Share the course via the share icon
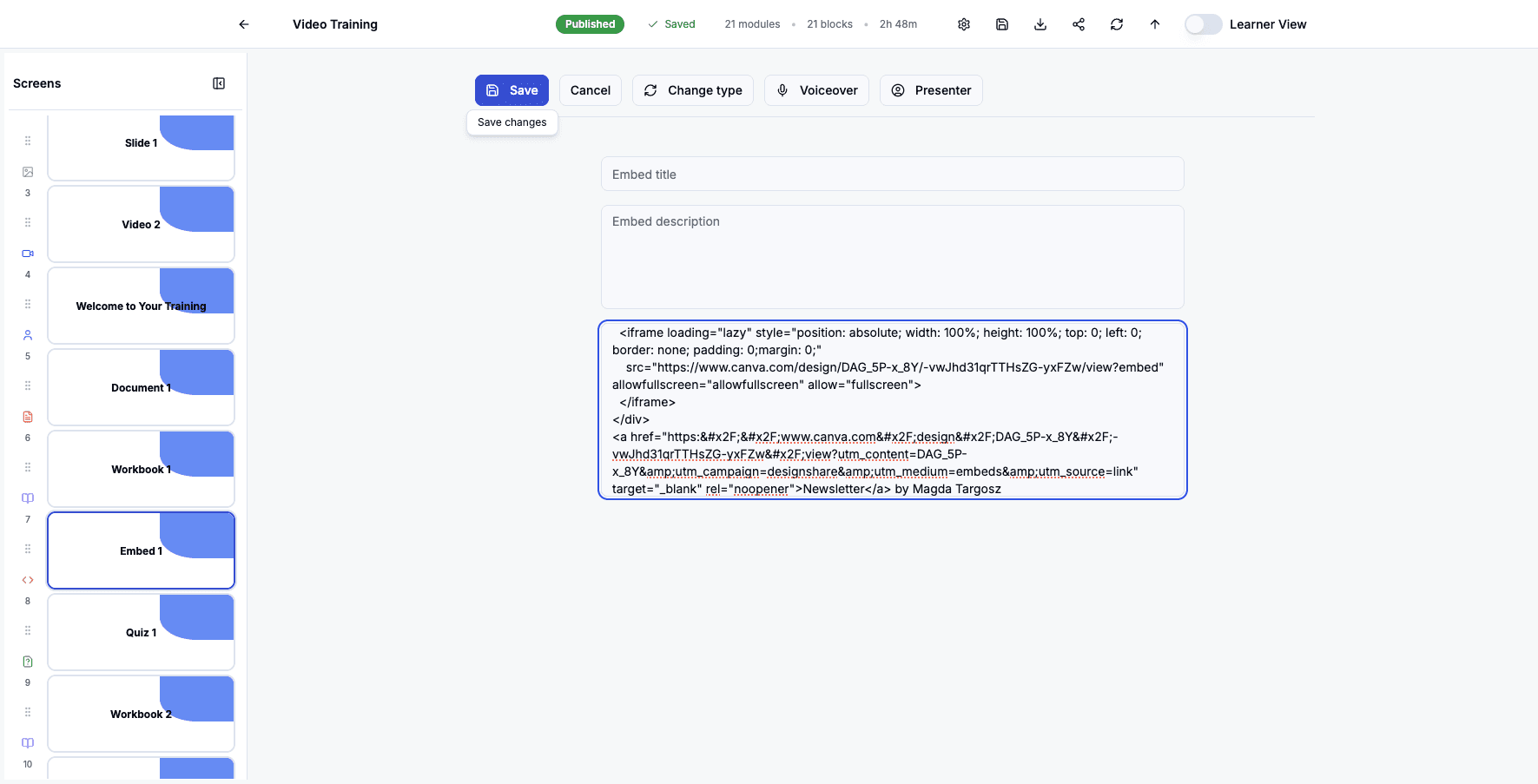1538x784 pixels. click(1078, 23)
